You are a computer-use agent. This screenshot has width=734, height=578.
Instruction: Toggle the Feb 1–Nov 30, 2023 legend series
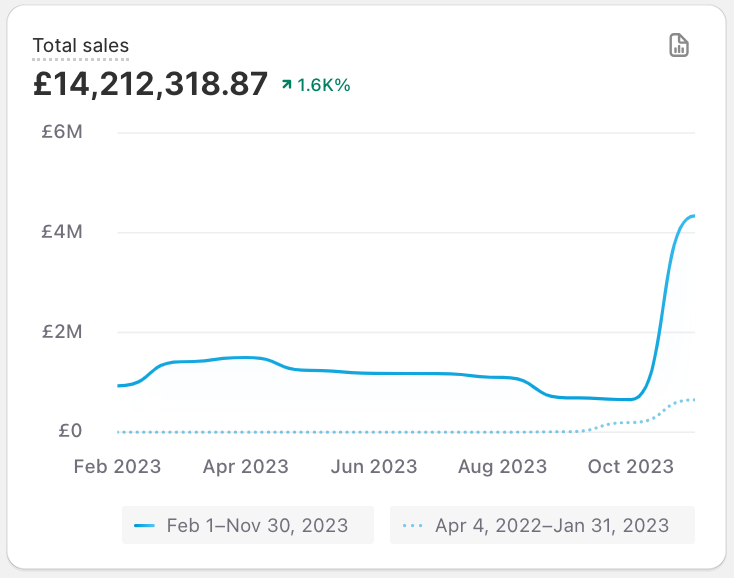point(247,525)
